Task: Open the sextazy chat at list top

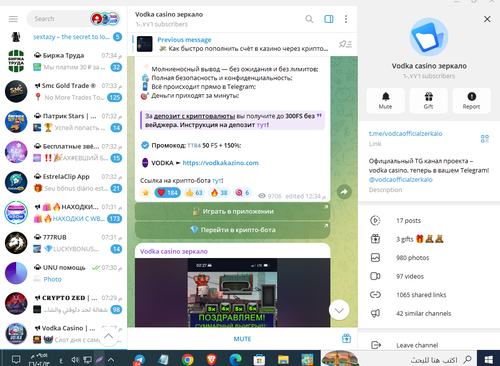Action: tap(63, 37)
